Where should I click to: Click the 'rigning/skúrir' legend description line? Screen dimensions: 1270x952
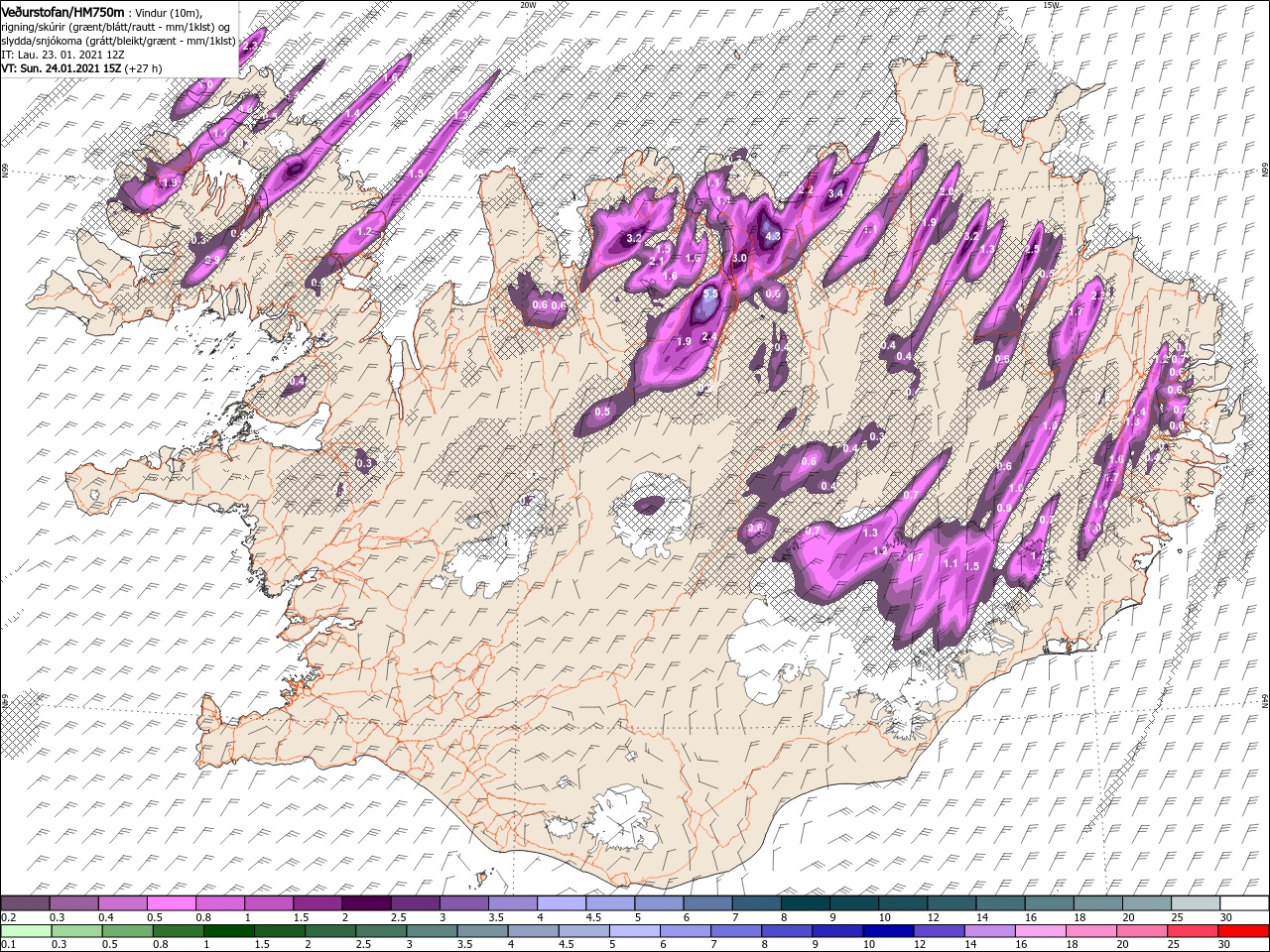point(115,26)
